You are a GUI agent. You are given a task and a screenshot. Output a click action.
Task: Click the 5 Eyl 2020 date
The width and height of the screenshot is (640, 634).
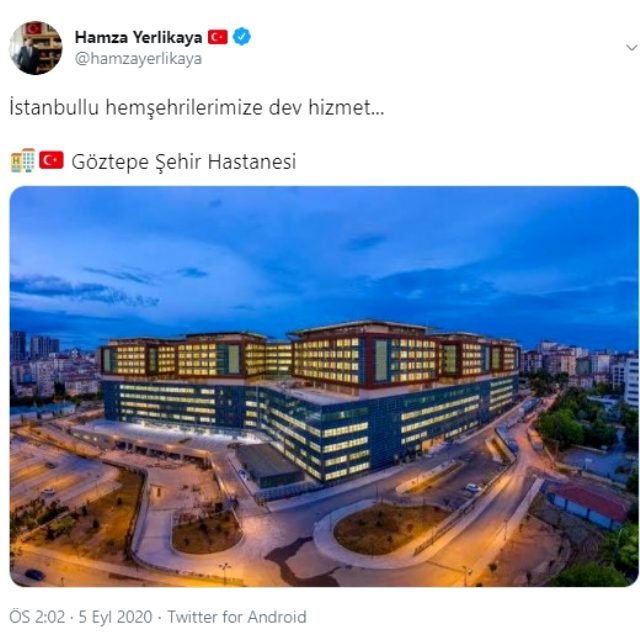116,617
